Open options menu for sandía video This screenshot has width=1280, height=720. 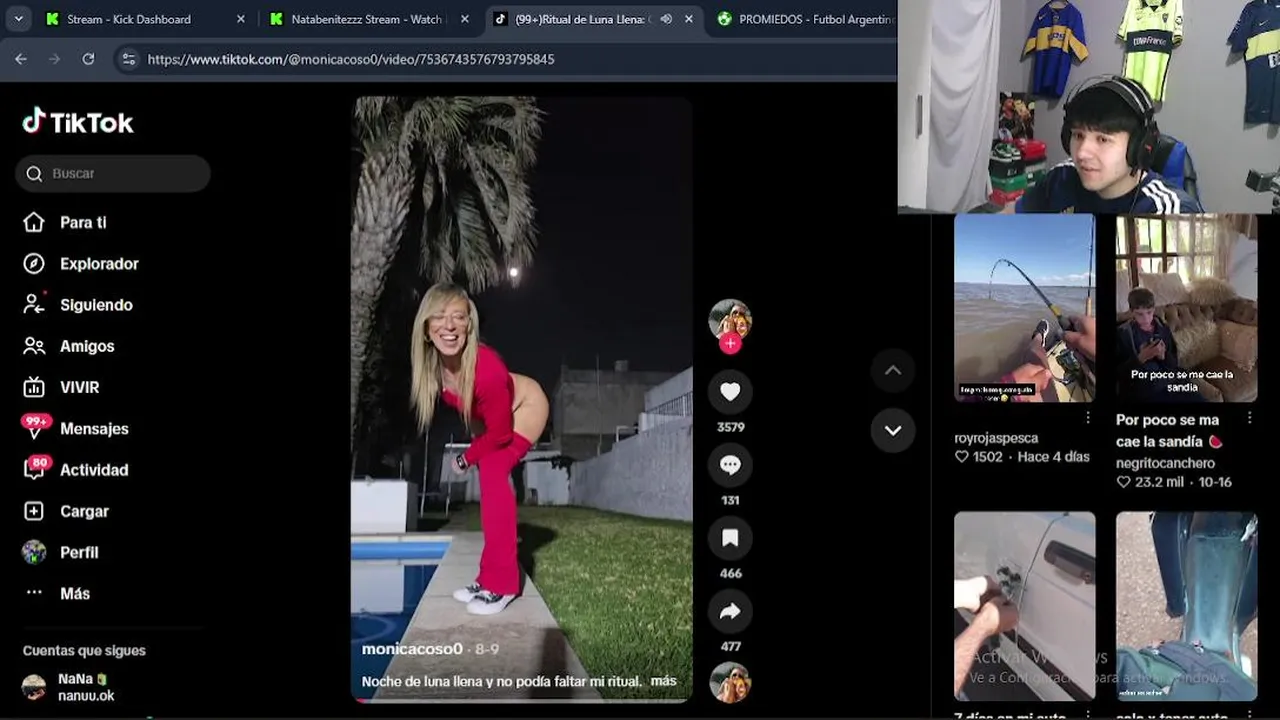pos(1249,418)
